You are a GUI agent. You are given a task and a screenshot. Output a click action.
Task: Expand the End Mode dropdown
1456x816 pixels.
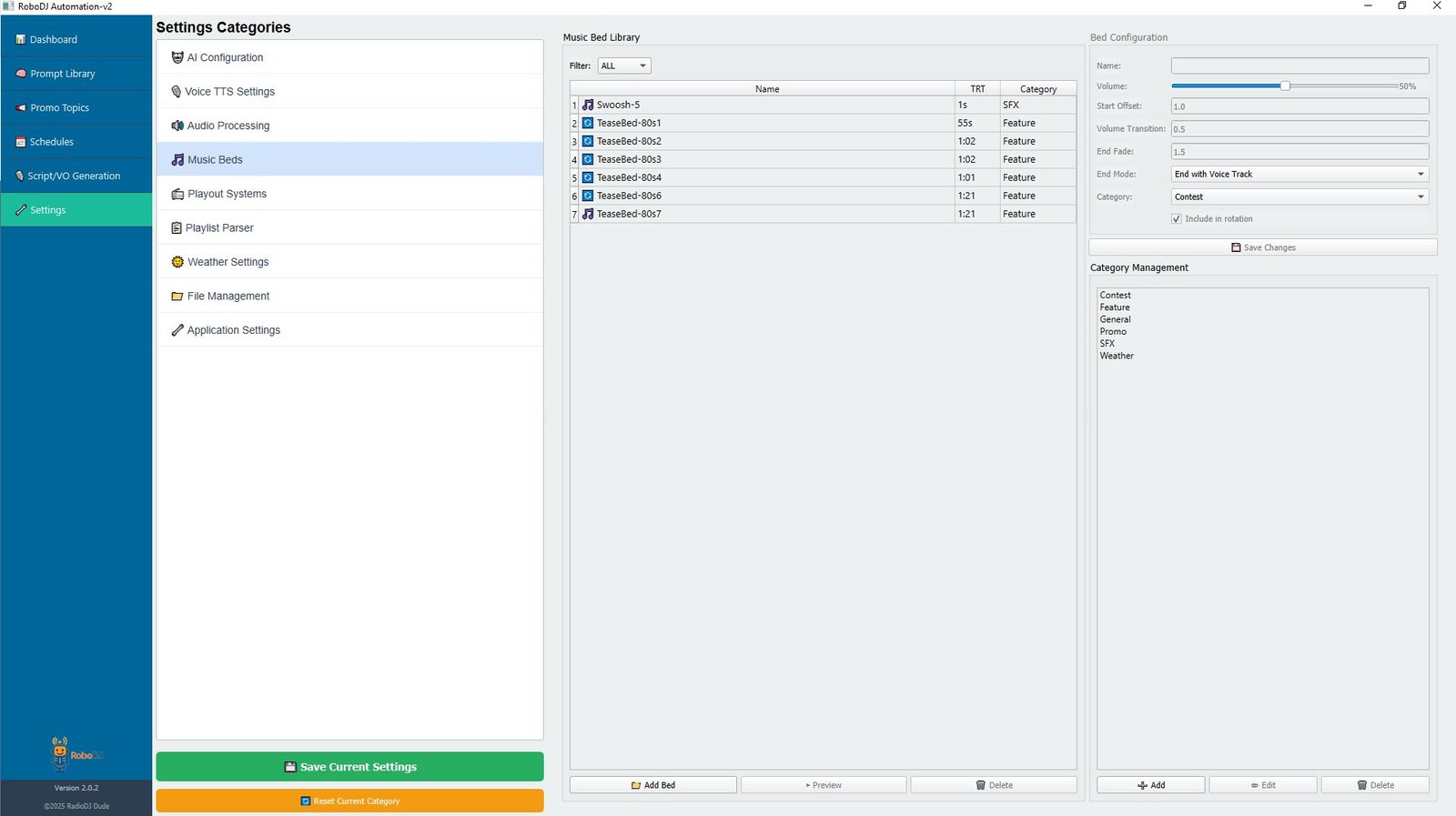click(x=1299, y=174)
